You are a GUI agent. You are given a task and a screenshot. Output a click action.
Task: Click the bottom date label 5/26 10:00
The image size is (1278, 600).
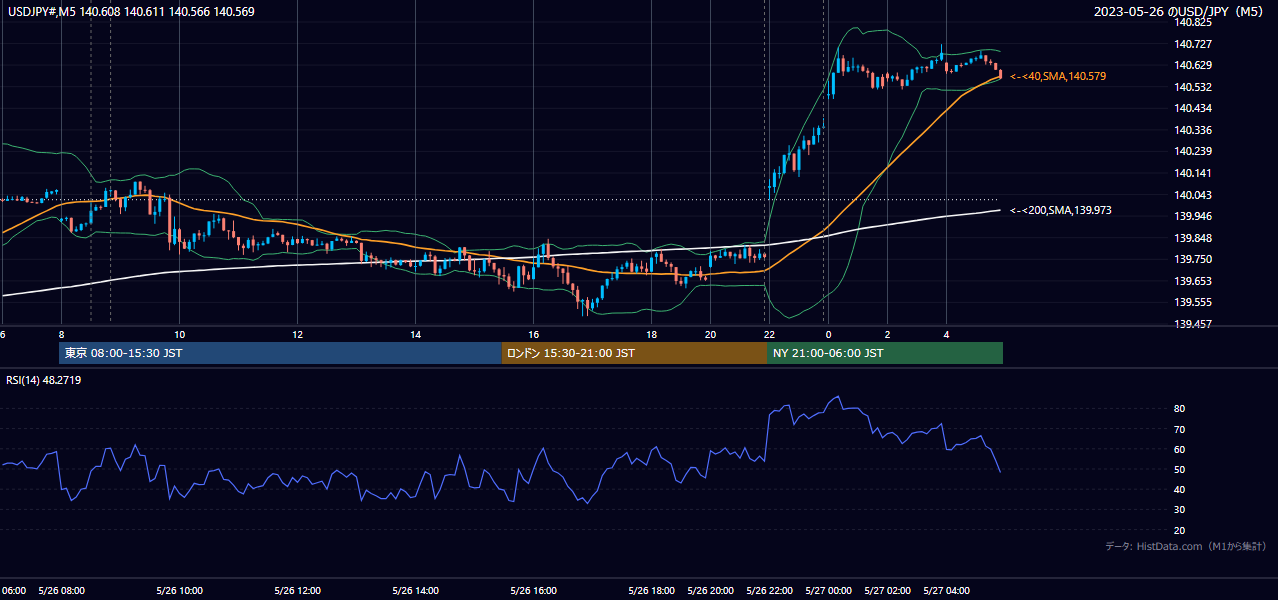point(179,591)
